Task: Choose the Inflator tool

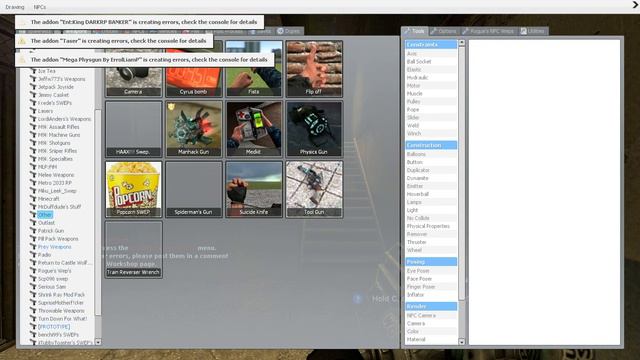Action: [x=416, y=294]
